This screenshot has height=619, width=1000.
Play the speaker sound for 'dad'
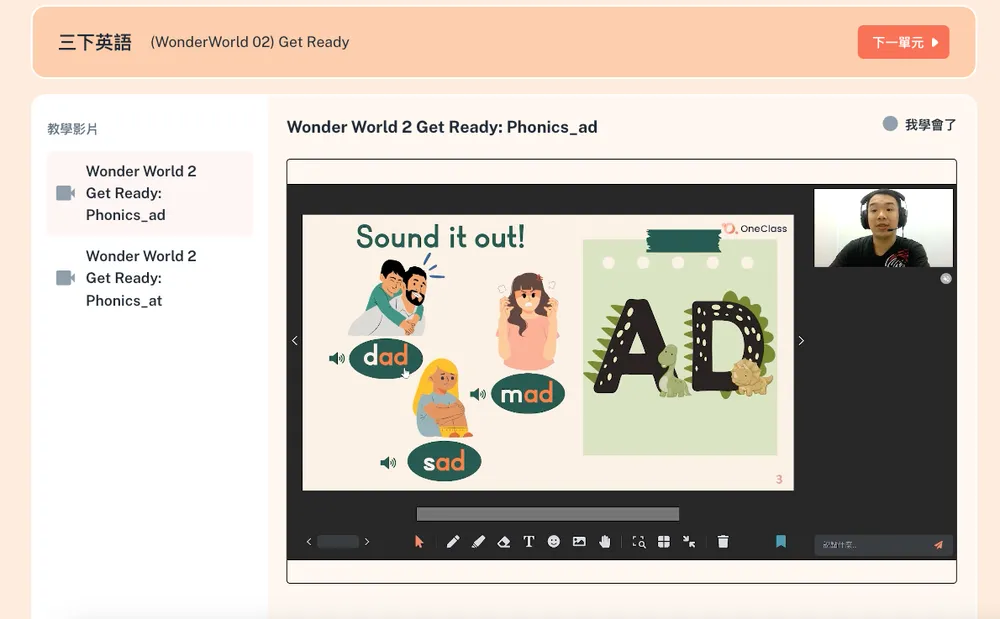tap(337, 358)
